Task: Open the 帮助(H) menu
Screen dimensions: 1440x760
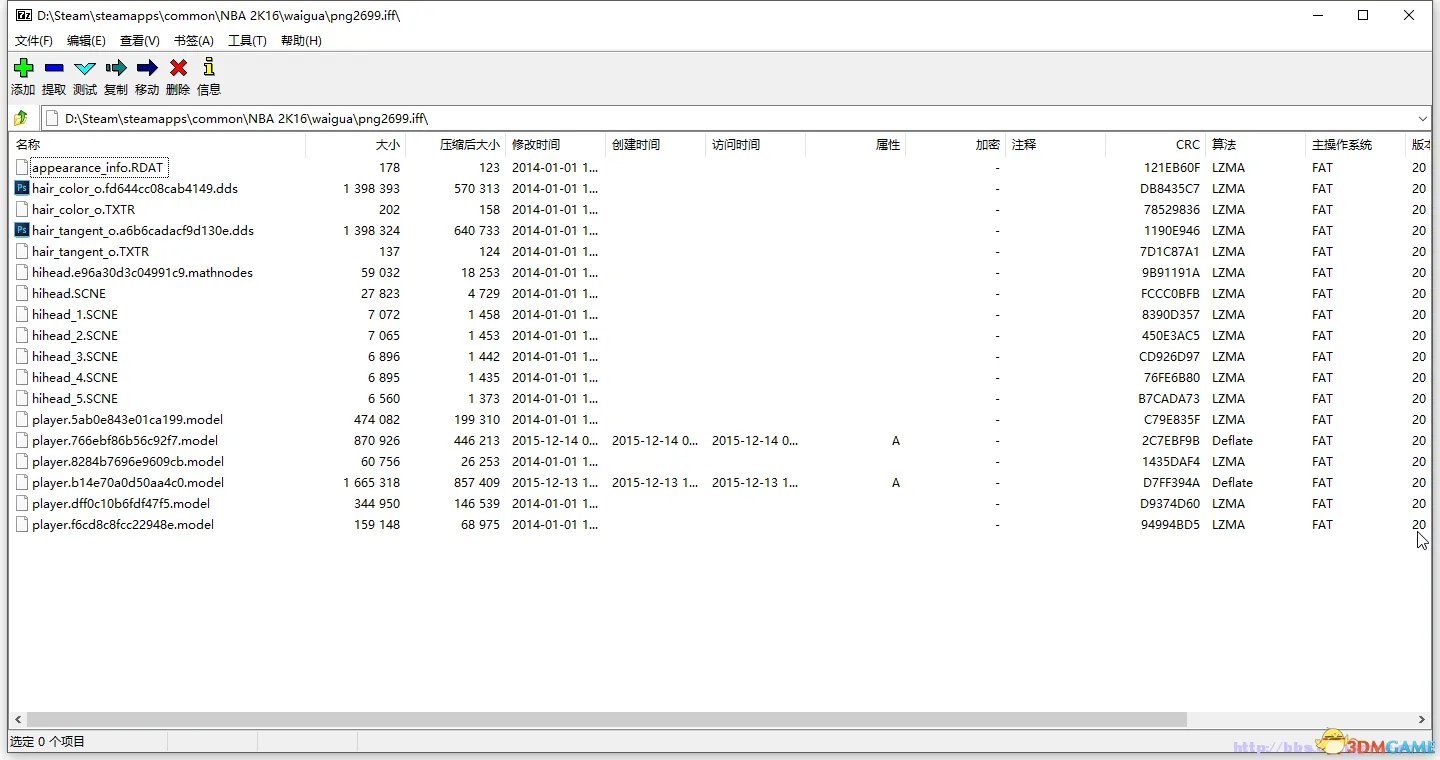Action: coord(301,40)
